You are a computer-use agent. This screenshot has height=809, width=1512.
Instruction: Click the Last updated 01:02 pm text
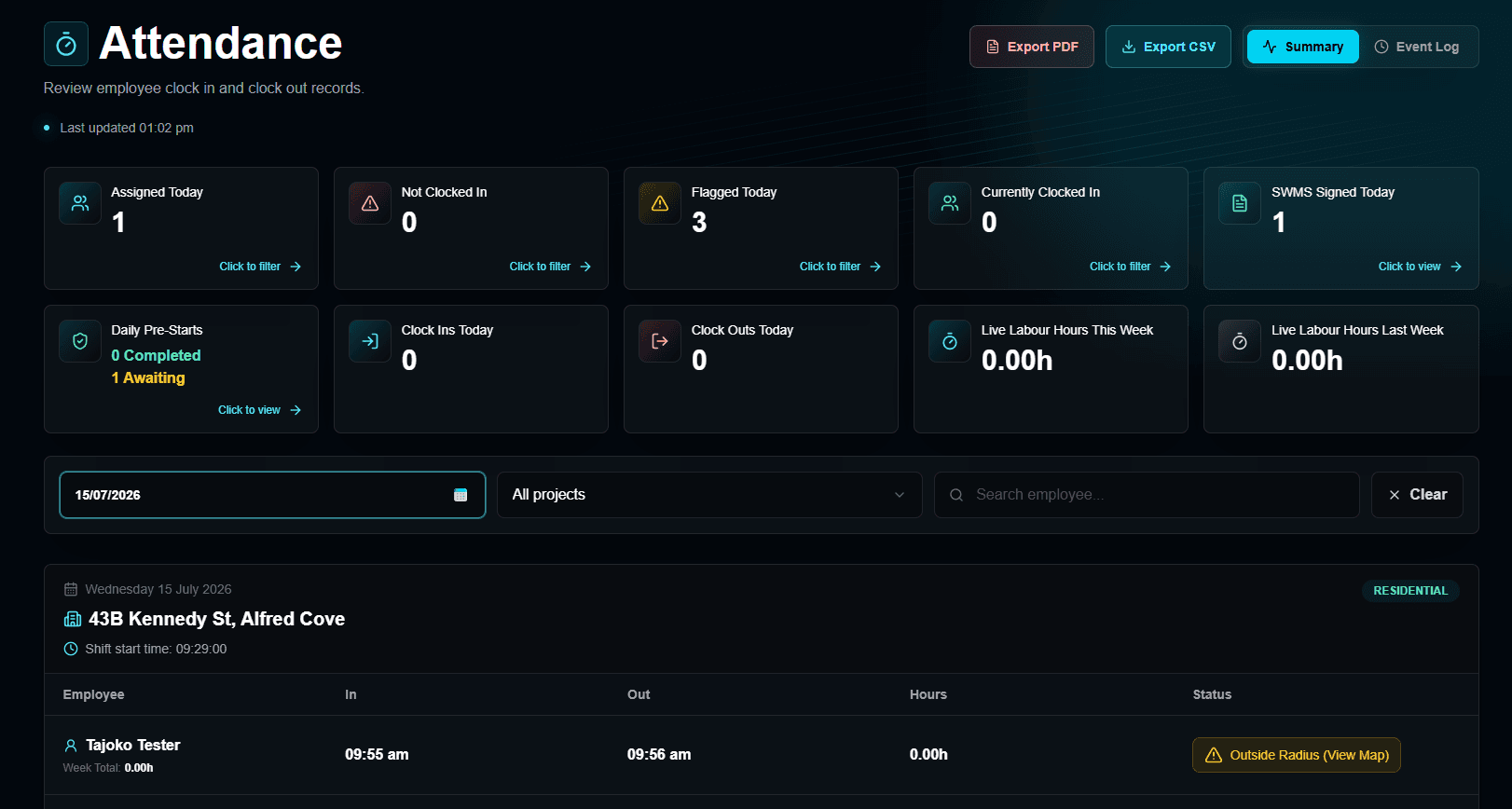[127, 128]
